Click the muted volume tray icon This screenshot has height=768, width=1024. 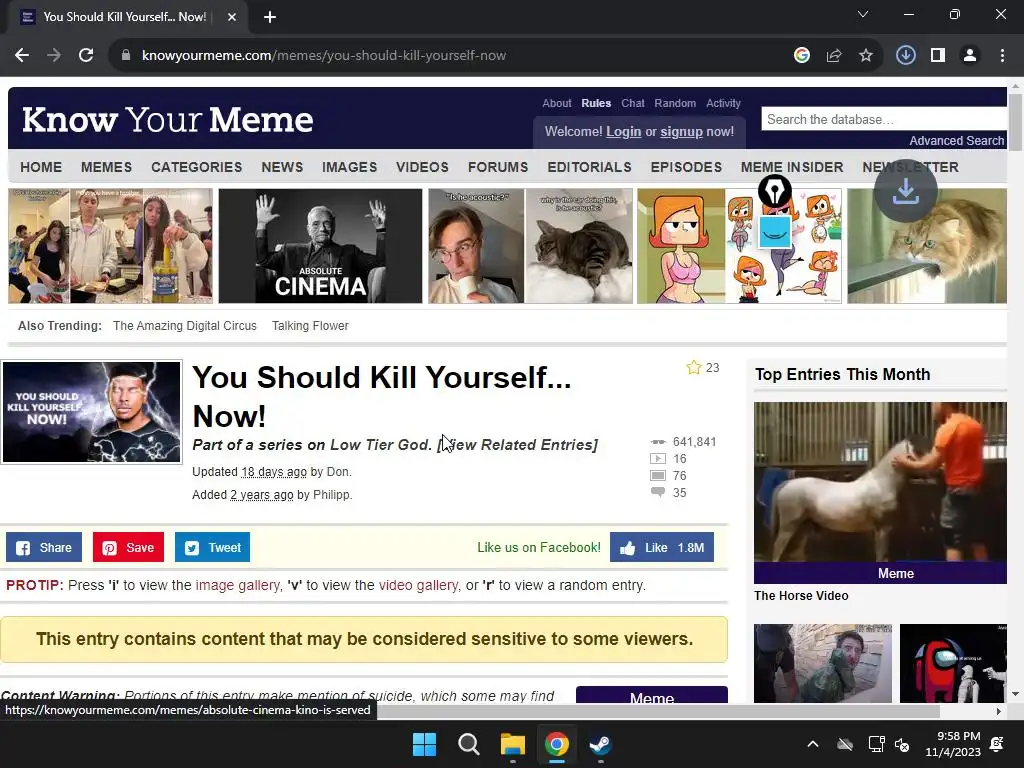pos(902,744)
